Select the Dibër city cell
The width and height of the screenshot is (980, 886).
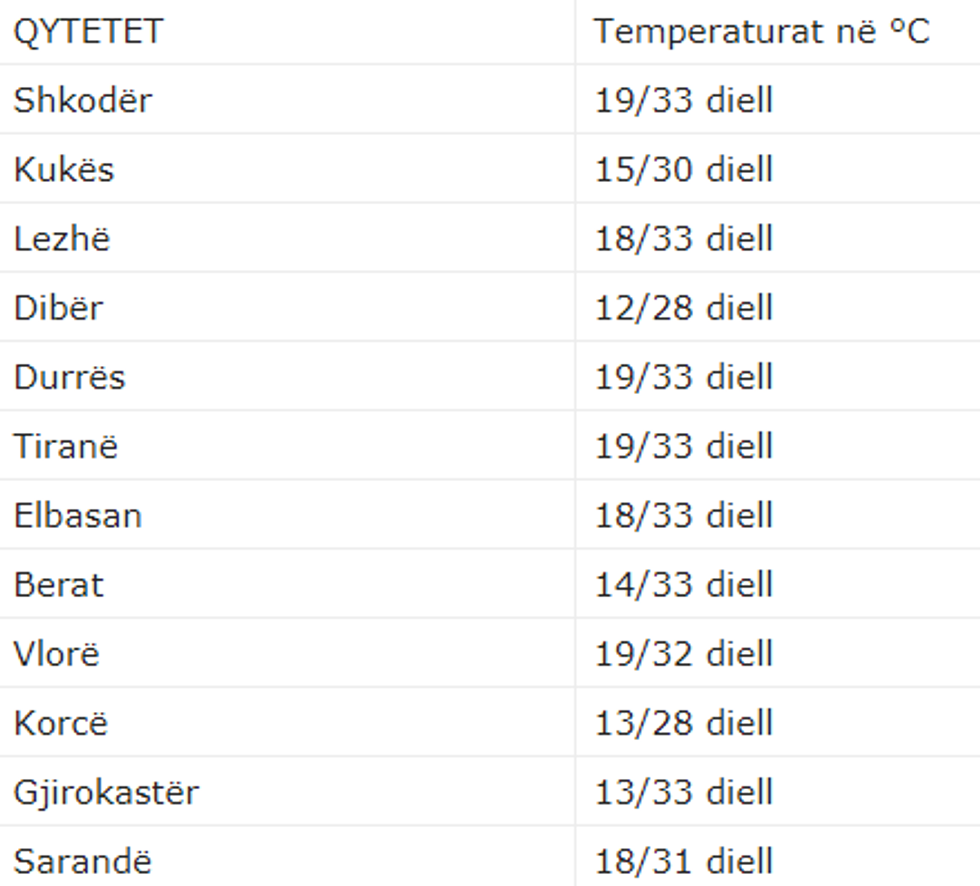[58, 308]
